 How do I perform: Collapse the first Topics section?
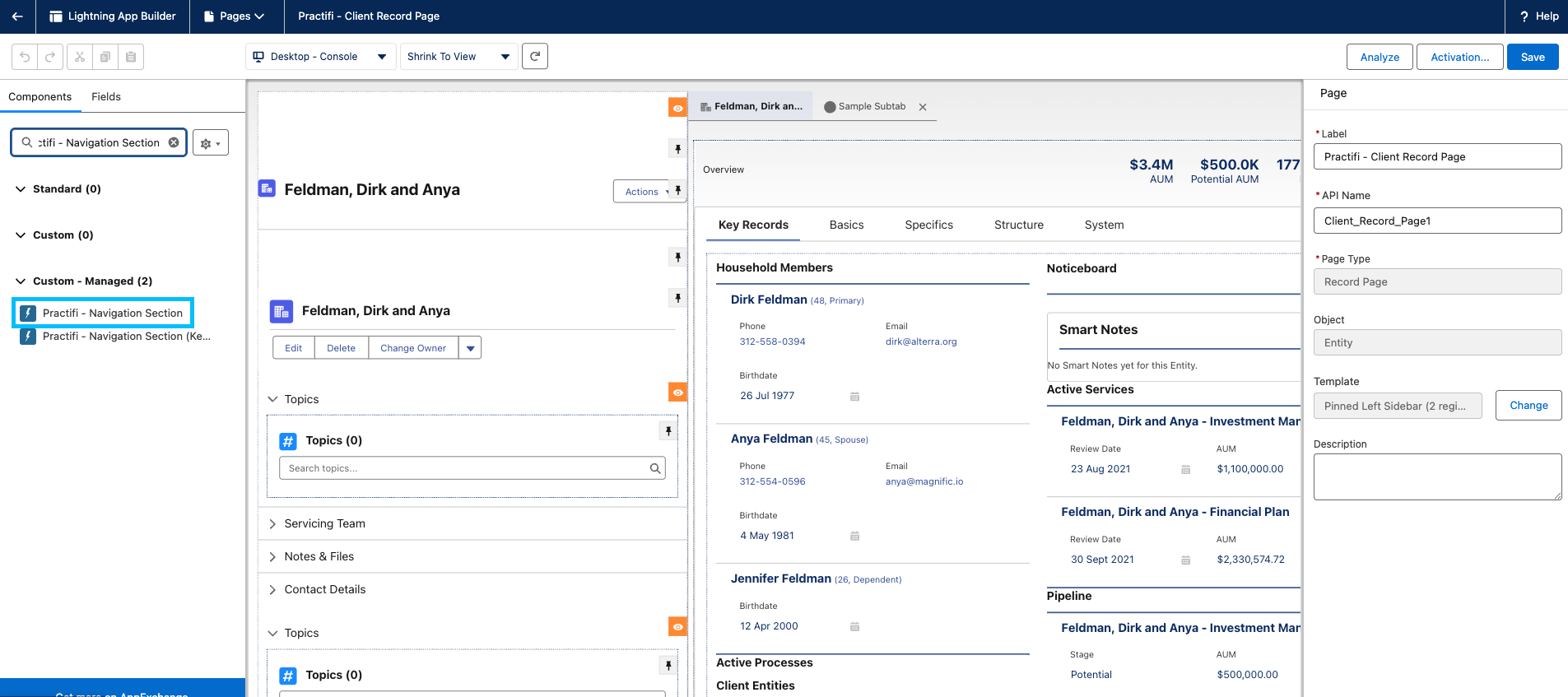tap(272, 399)
